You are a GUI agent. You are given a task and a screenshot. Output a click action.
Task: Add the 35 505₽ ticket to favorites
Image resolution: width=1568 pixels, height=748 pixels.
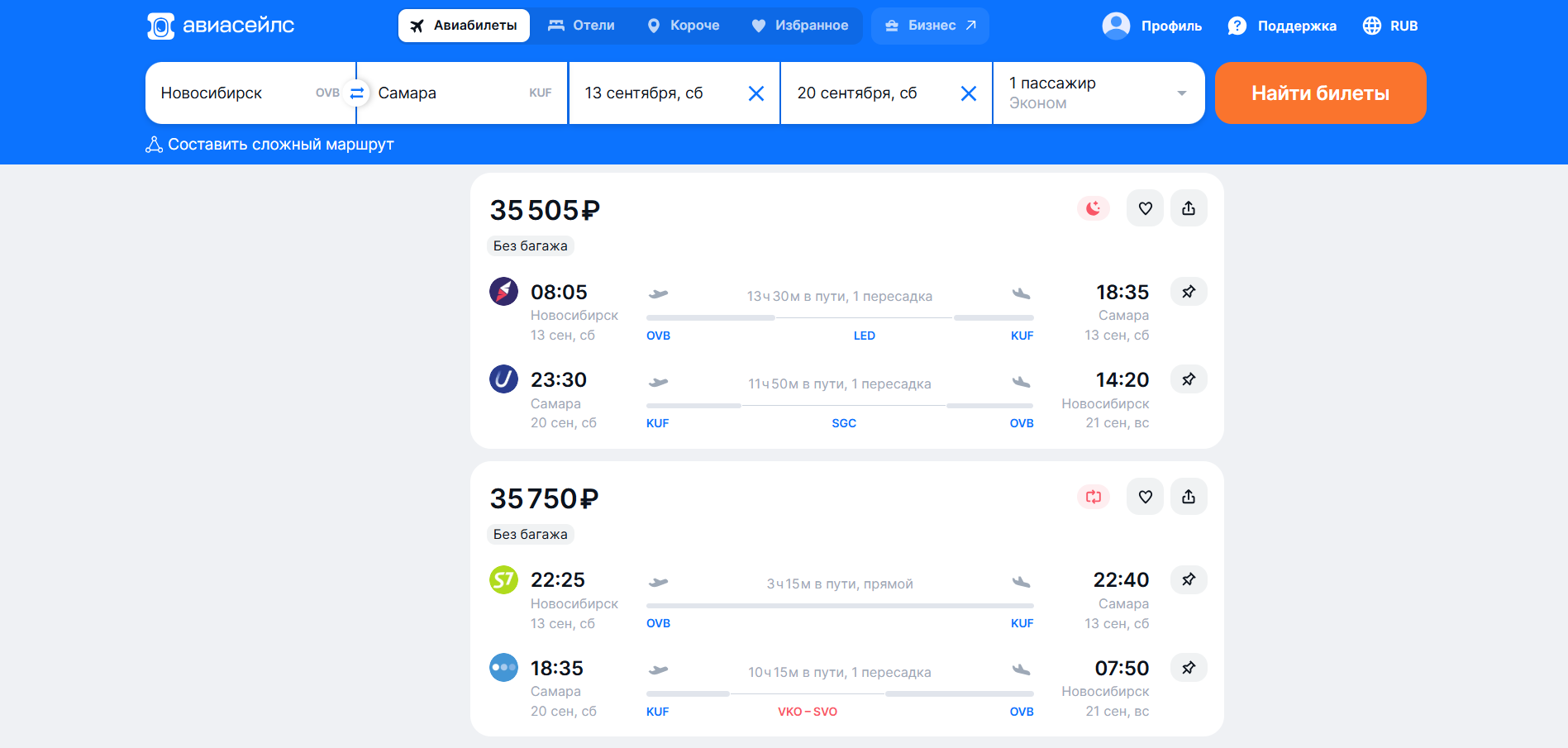click(x=1145, y=208)
